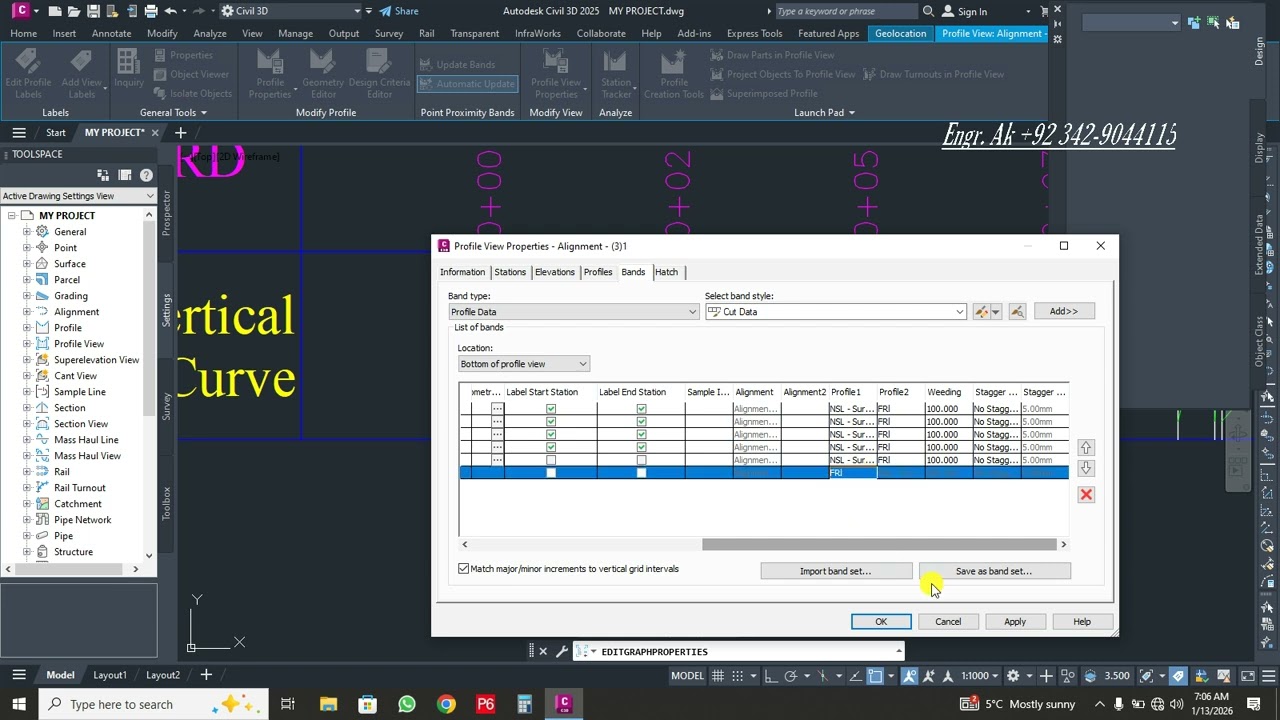Click Import band set button
Image resolution: width=1280 pixels, height=720 pixels.
point(835,571)
